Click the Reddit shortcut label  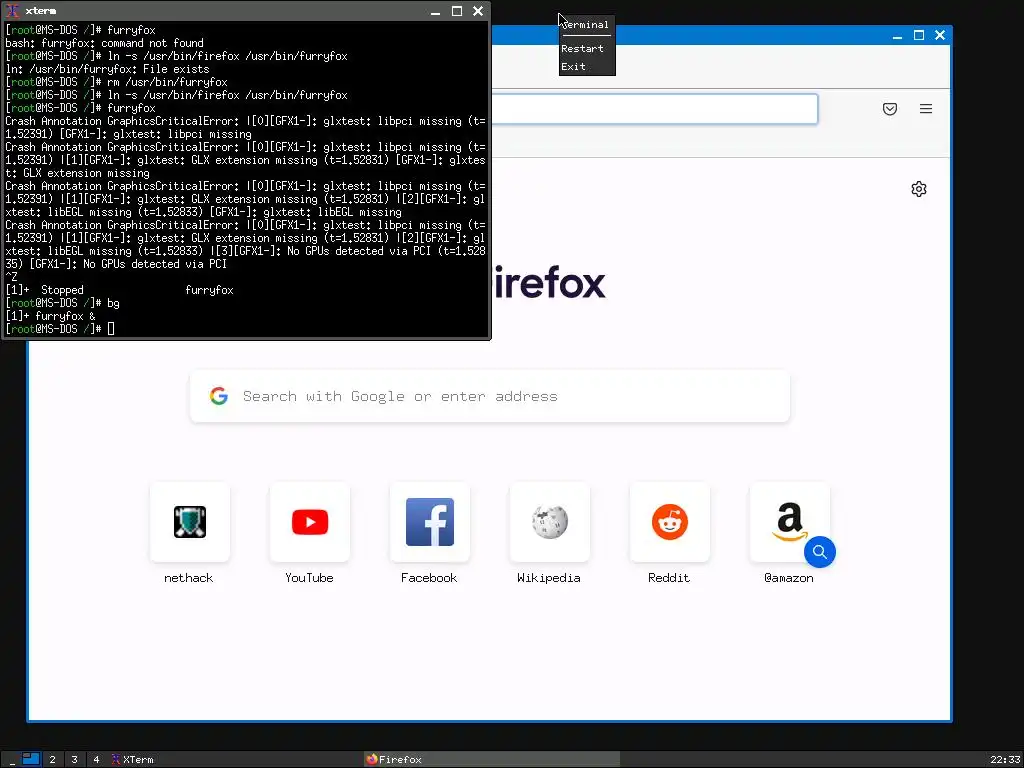point(669,578)
